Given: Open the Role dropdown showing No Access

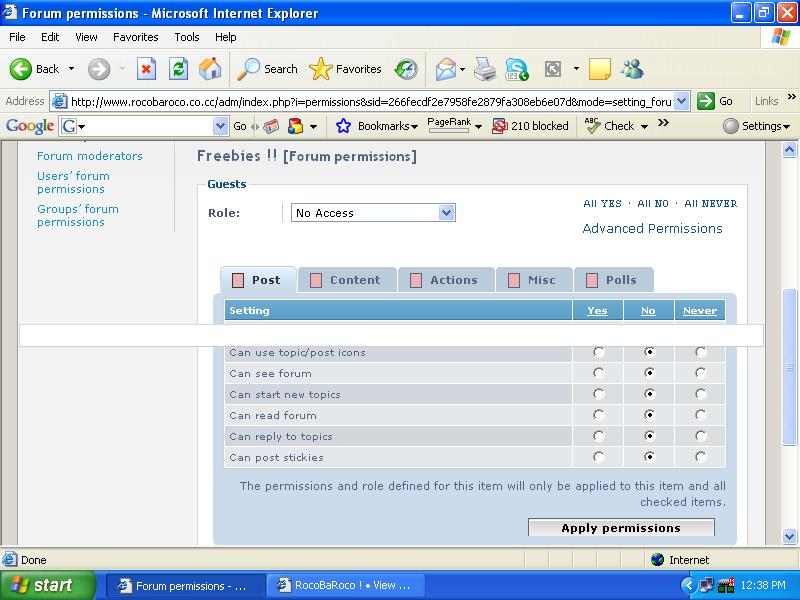Looking at the screenshot, I should coord(373,213).
